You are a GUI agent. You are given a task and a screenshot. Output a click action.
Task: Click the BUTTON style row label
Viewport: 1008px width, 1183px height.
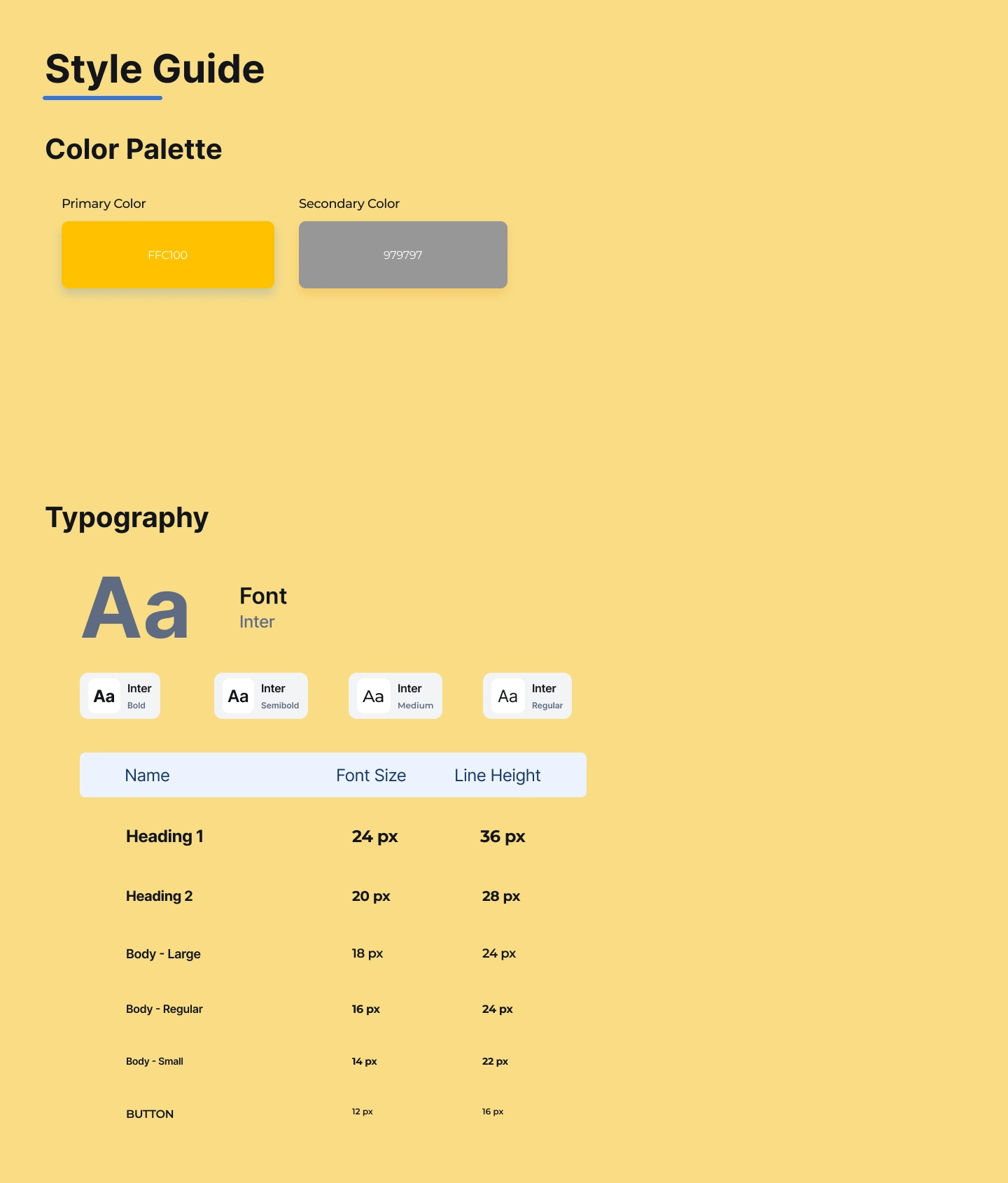tap(150, 1114)
